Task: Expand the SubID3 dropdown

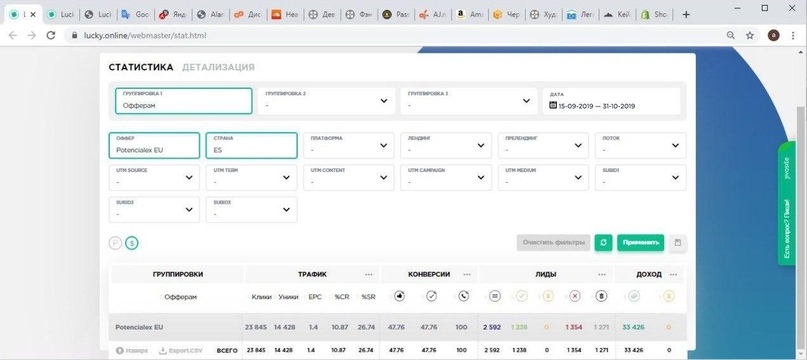Action: (x=251, y=210)
